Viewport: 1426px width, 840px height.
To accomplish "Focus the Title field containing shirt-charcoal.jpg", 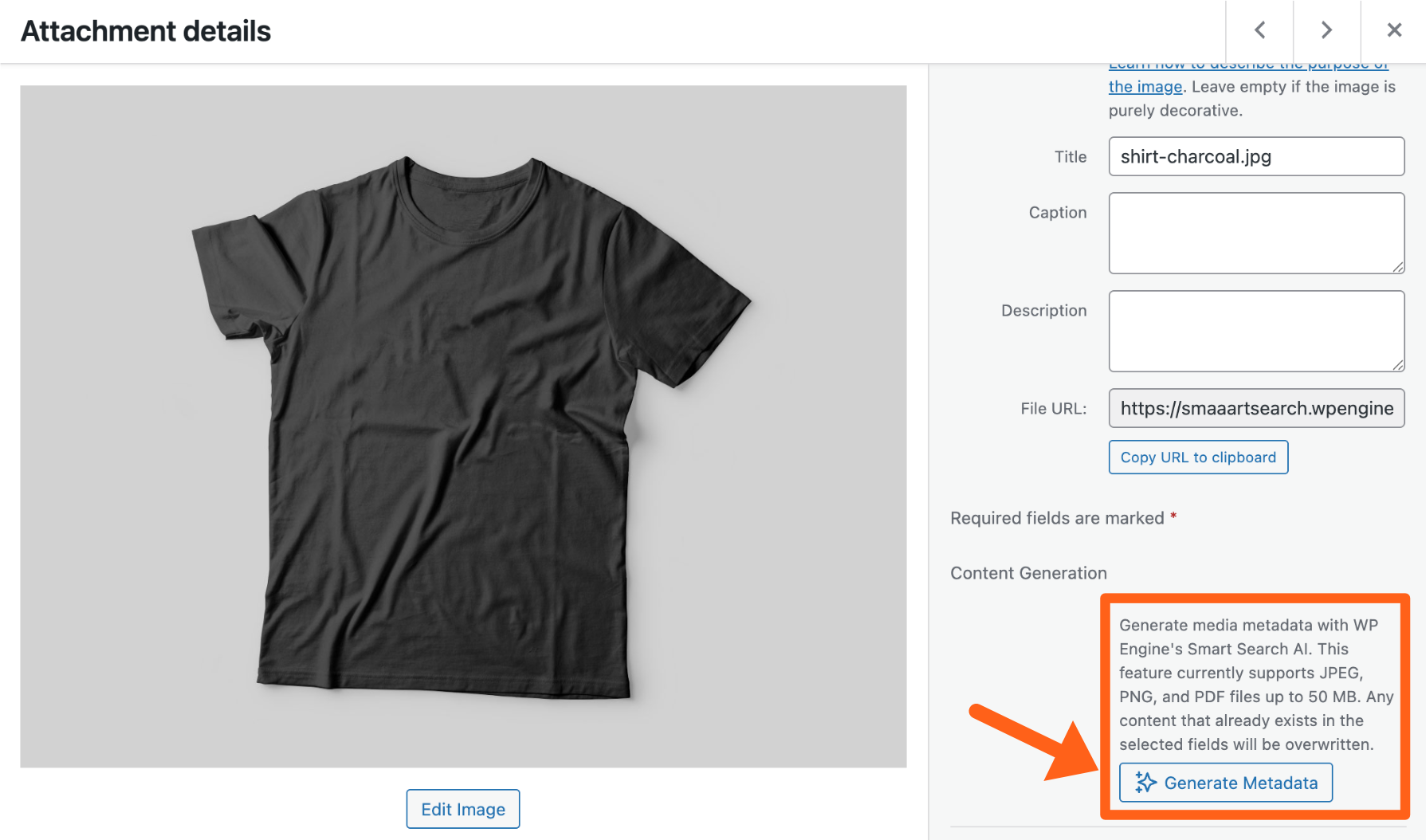I will coord(1255,156).
